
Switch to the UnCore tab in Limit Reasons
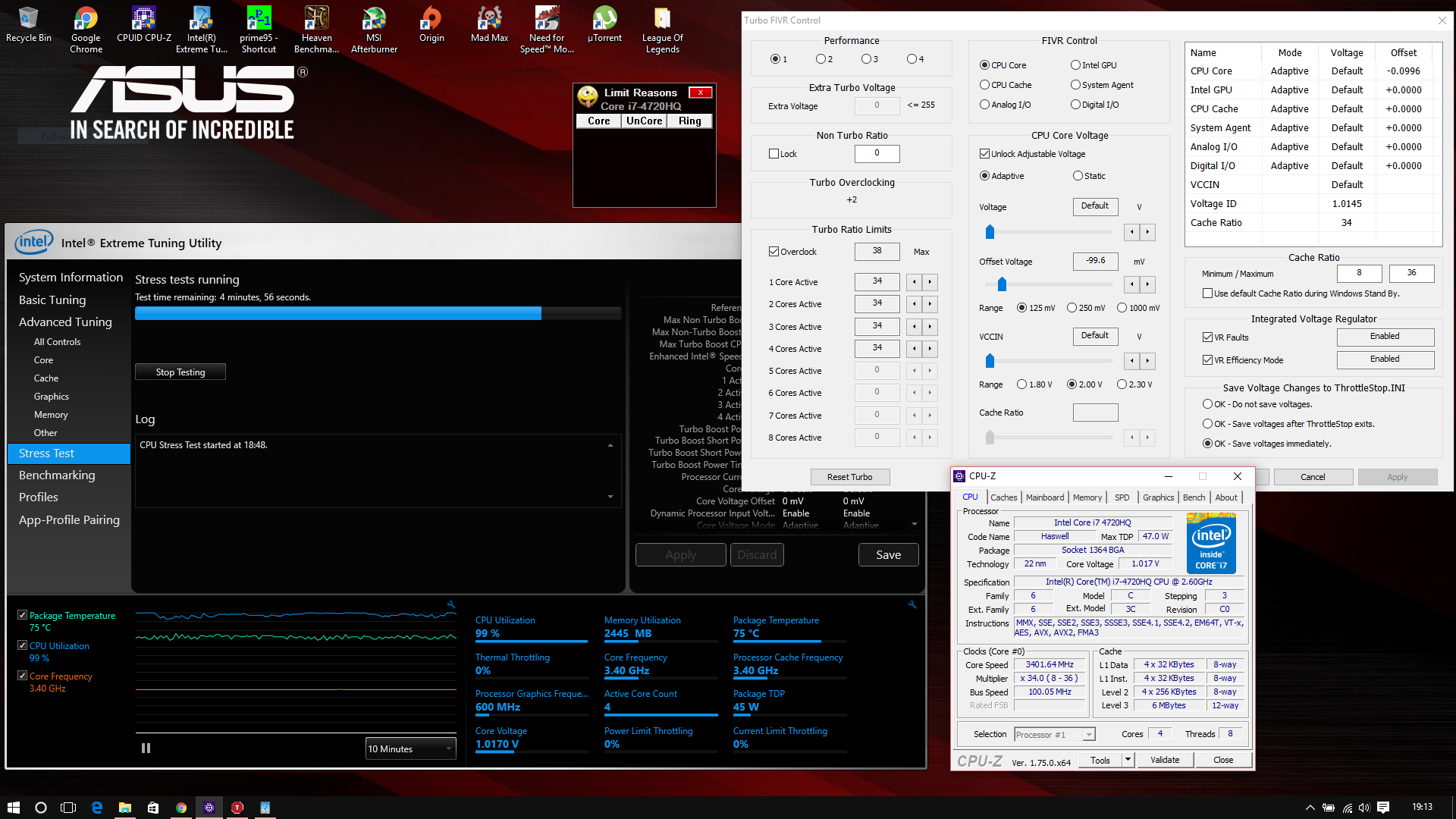pos(643,120)
